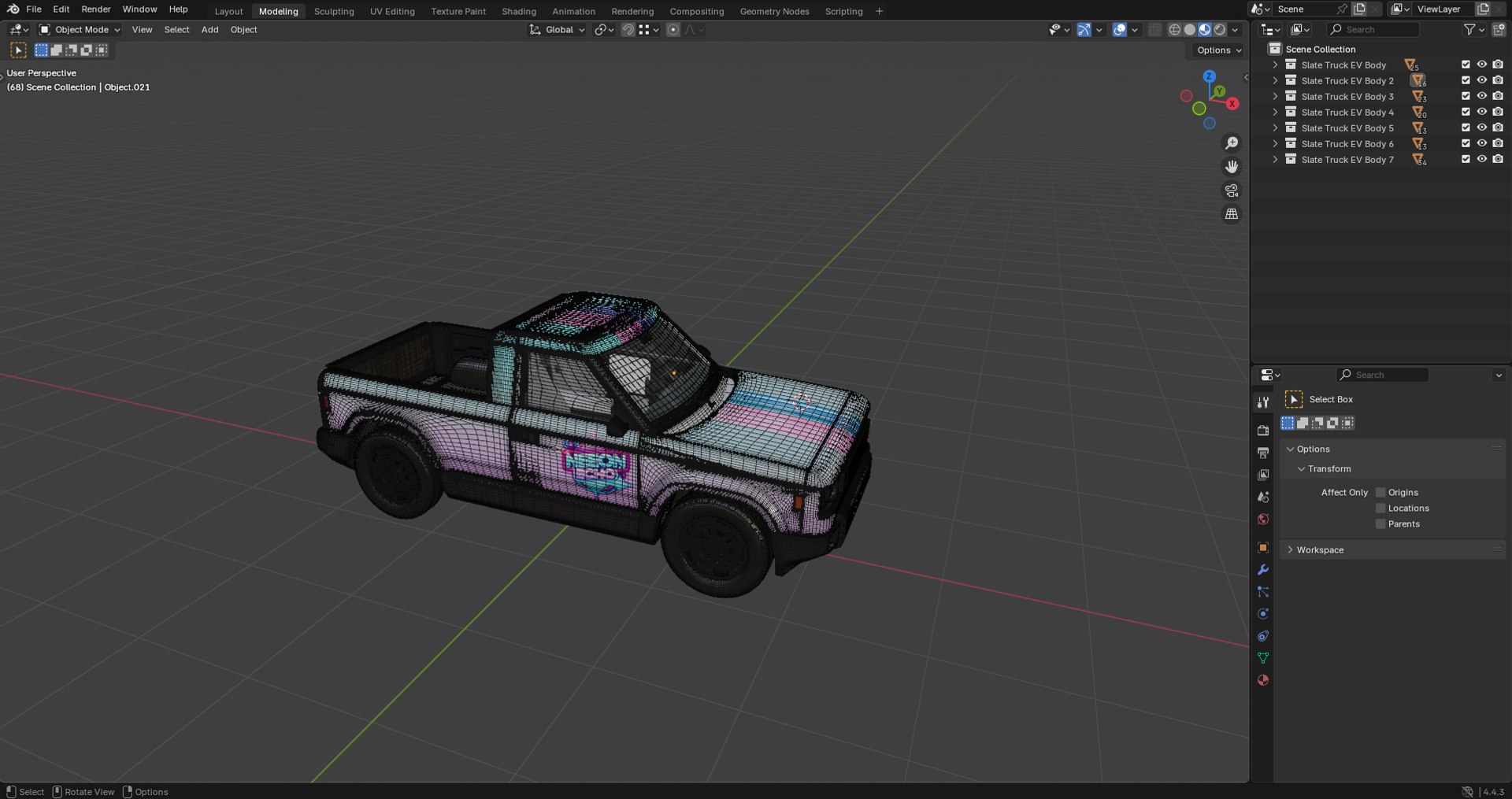Open viewport Options dropdown

[x=1218, y=50]
